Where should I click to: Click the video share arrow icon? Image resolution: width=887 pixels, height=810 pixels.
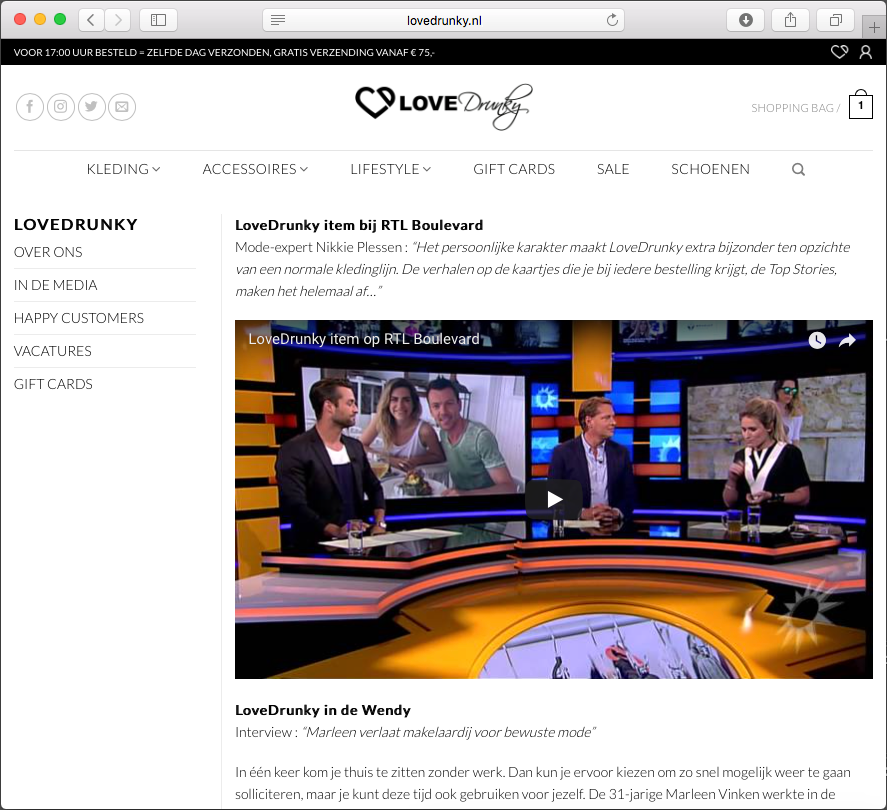(x=847, y=340)
